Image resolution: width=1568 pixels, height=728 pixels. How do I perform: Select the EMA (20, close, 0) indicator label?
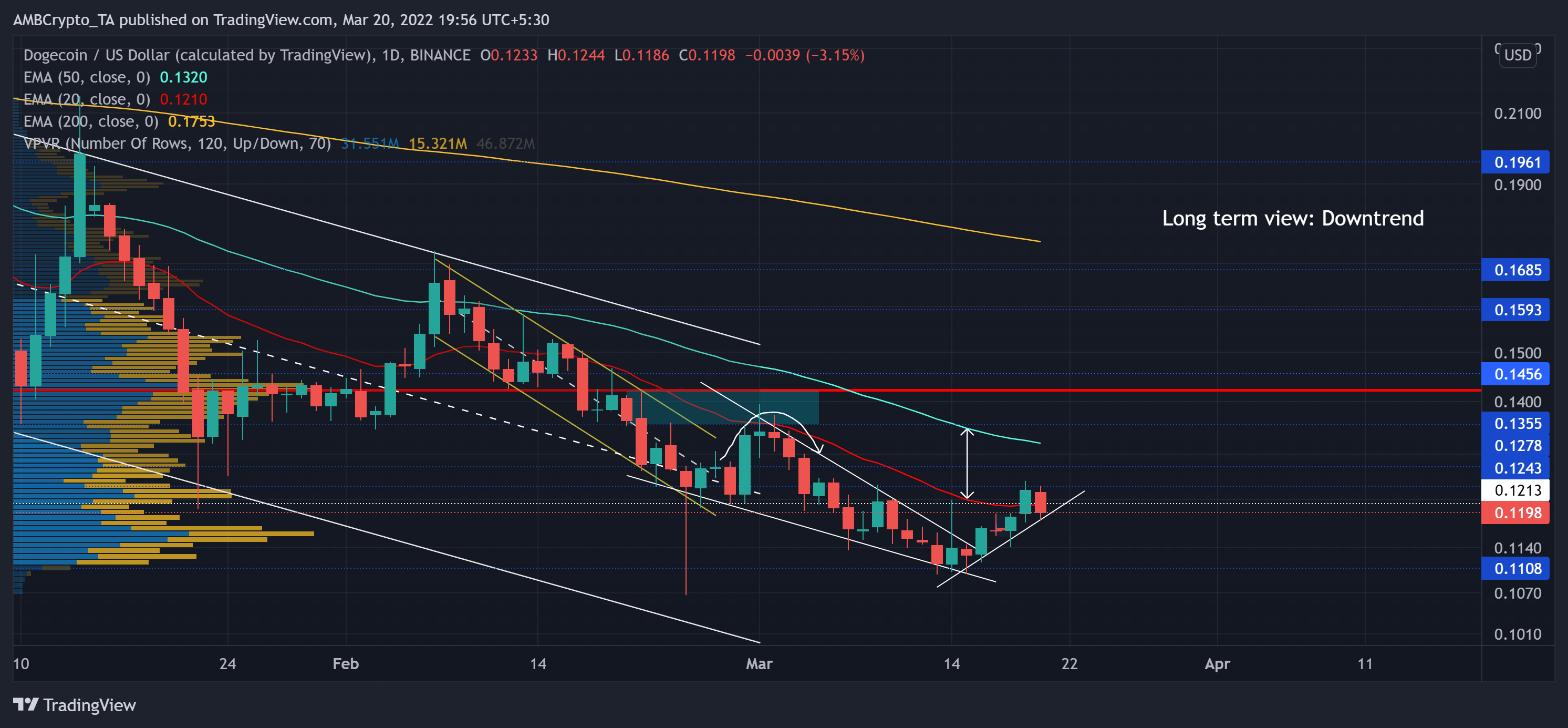click(87, 99)
